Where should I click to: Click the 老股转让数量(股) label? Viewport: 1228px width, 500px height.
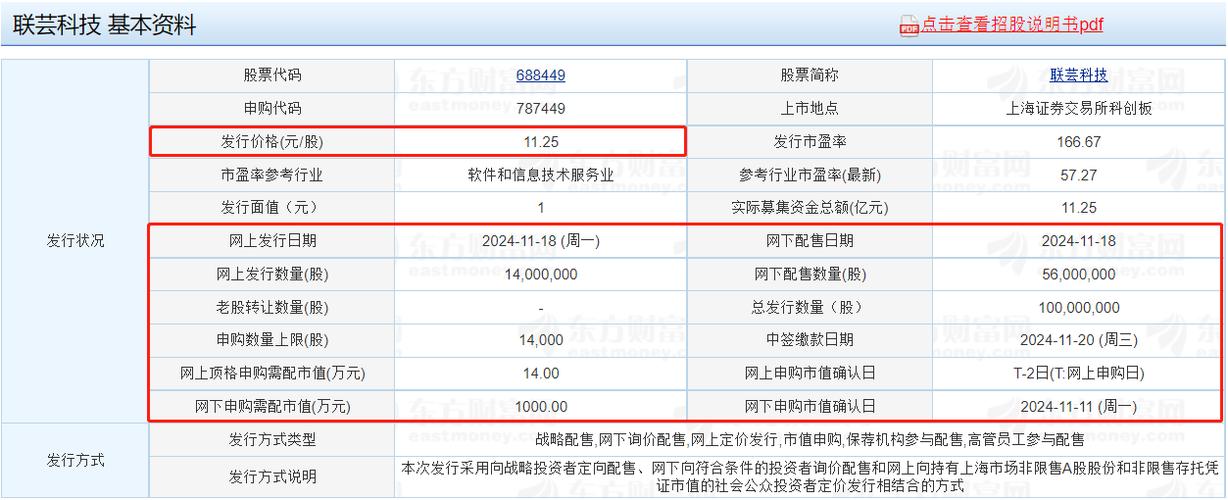coord(272,307)
